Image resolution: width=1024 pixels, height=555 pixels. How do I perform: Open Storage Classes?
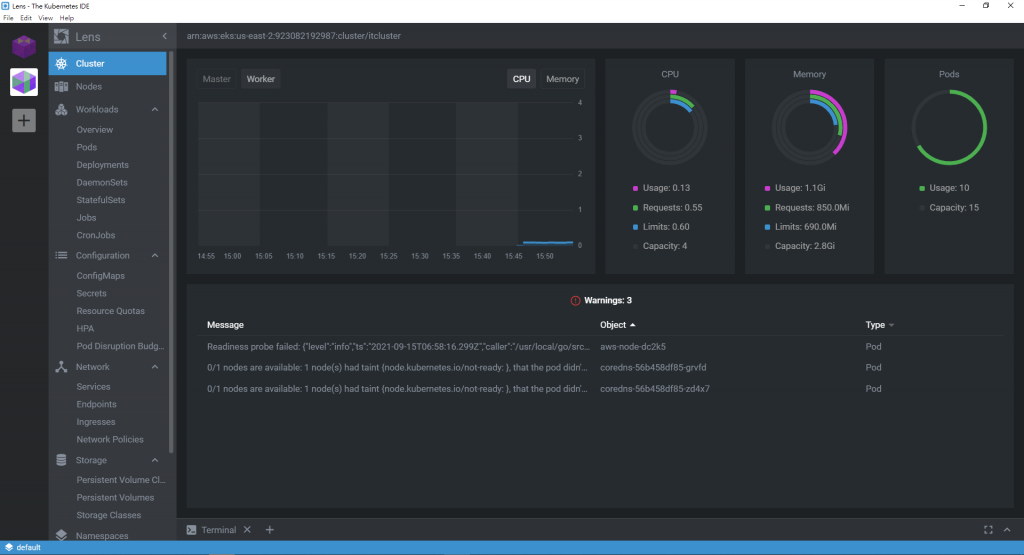click(x=108, y=515)
